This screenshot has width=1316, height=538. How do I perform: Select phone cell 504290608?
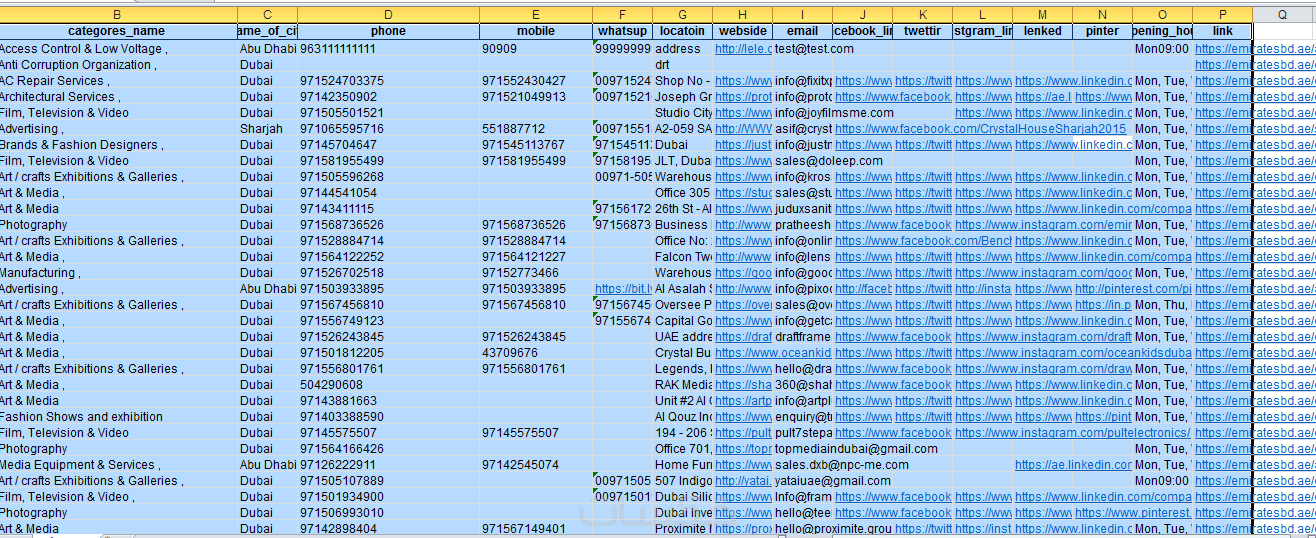pos(388,385)
